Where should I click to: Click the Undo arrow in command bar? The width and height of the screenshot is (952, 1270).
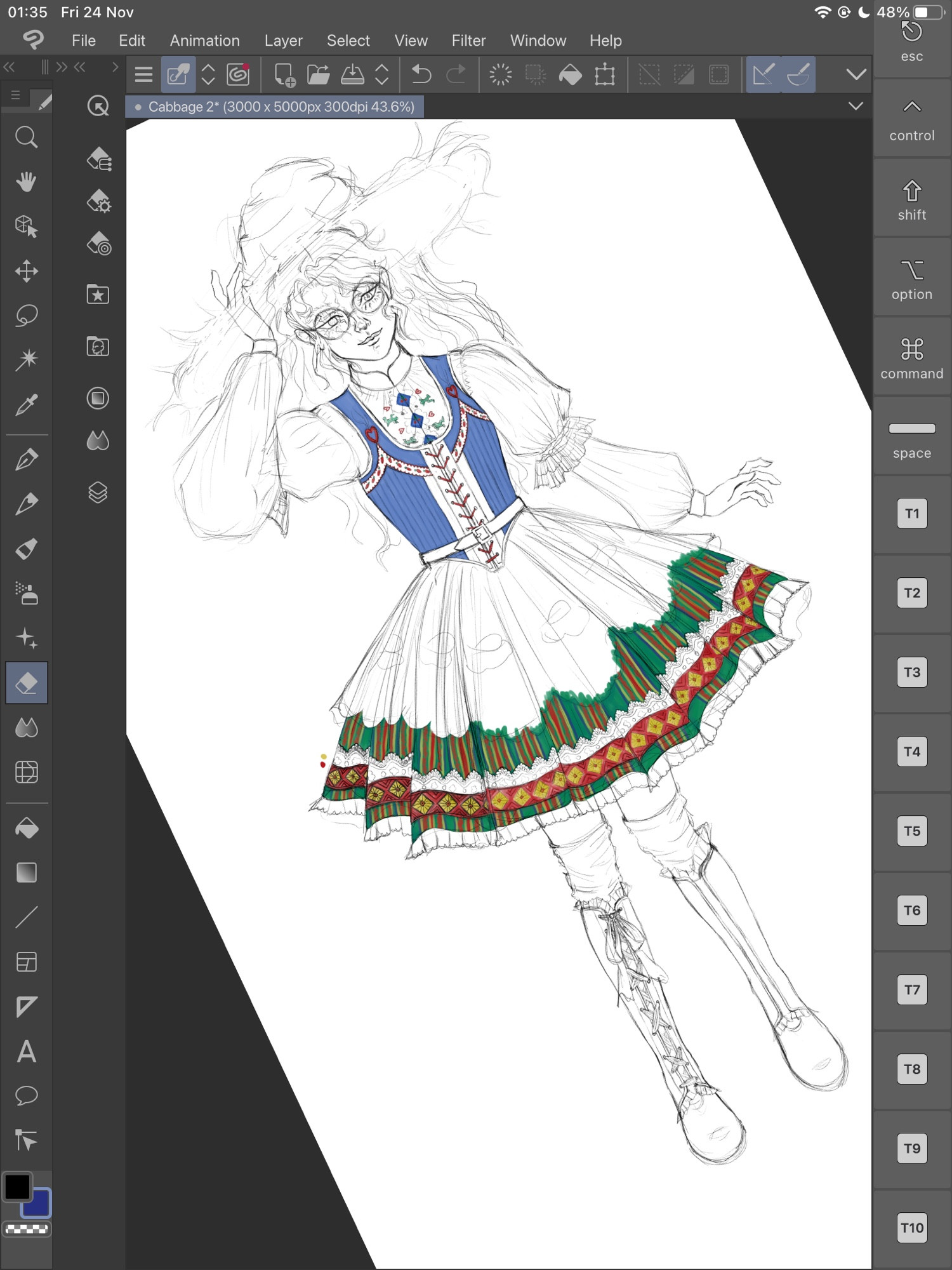click(x=421, y=75)
